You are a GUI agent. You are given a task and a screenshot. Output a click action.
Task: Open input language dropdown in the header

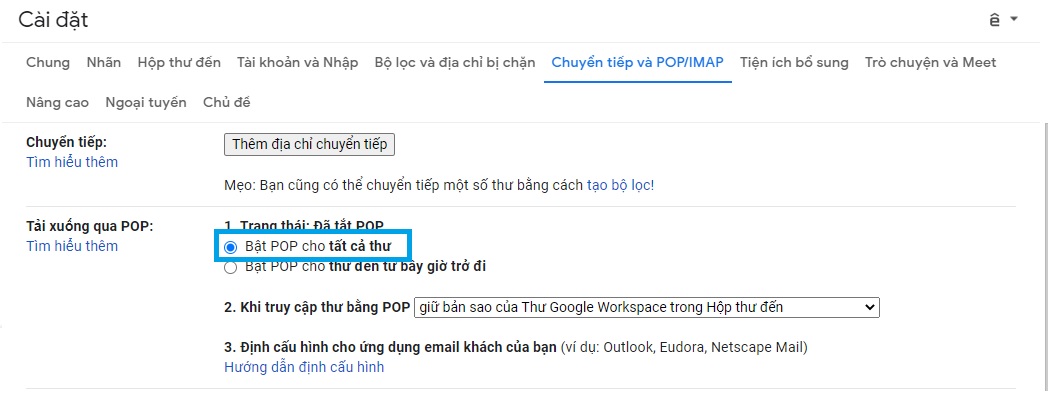click(x=1004, y=19)
